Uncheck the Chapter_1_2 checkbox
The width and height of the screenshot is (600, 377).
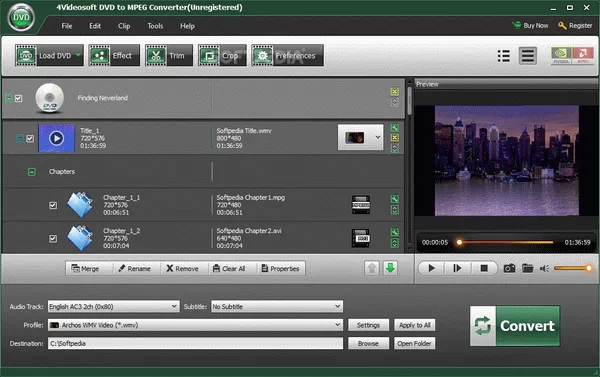[x=53, y=238]
